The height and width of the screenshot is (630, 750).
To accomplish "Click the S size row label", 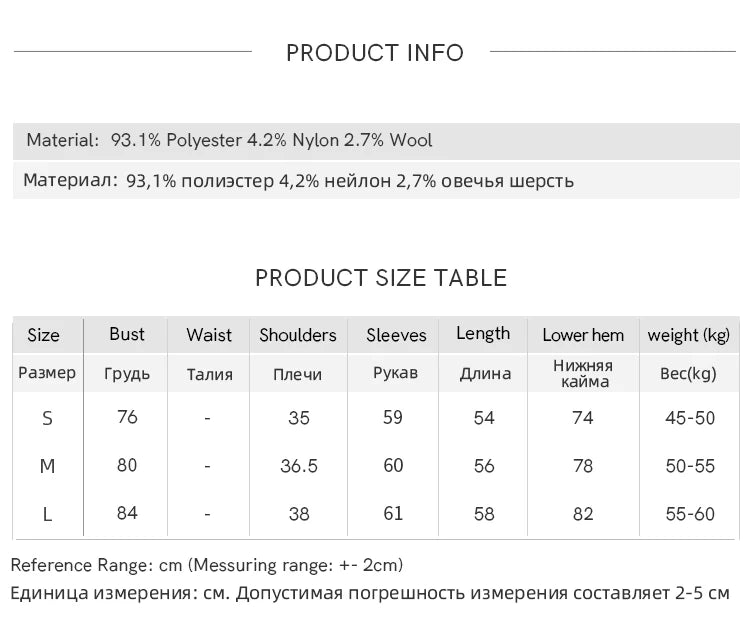I will [47, 418].
